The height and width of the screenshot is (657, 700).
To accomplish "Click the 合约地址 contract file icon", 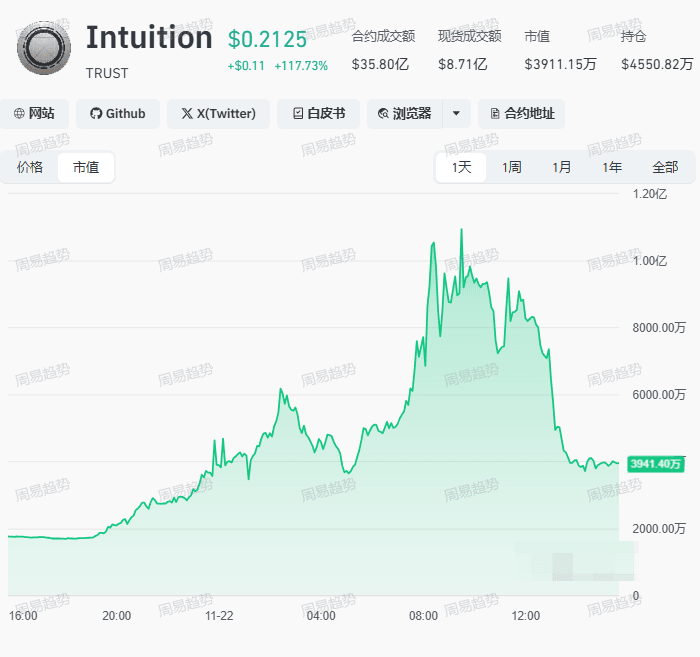I will (x=495, y=114).
